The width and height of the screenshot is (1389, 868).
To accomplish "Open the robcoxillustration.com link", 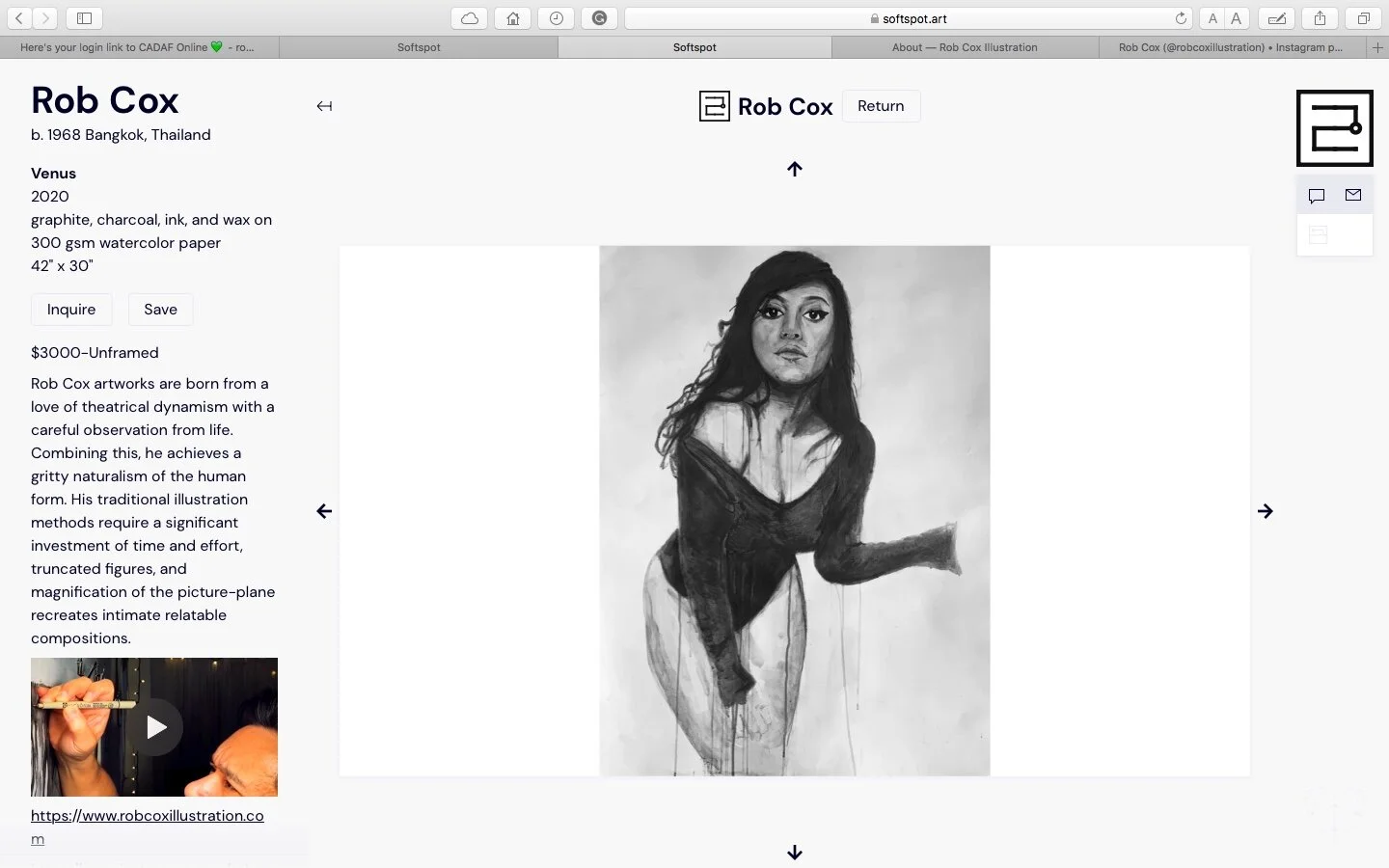I will 148,827.
